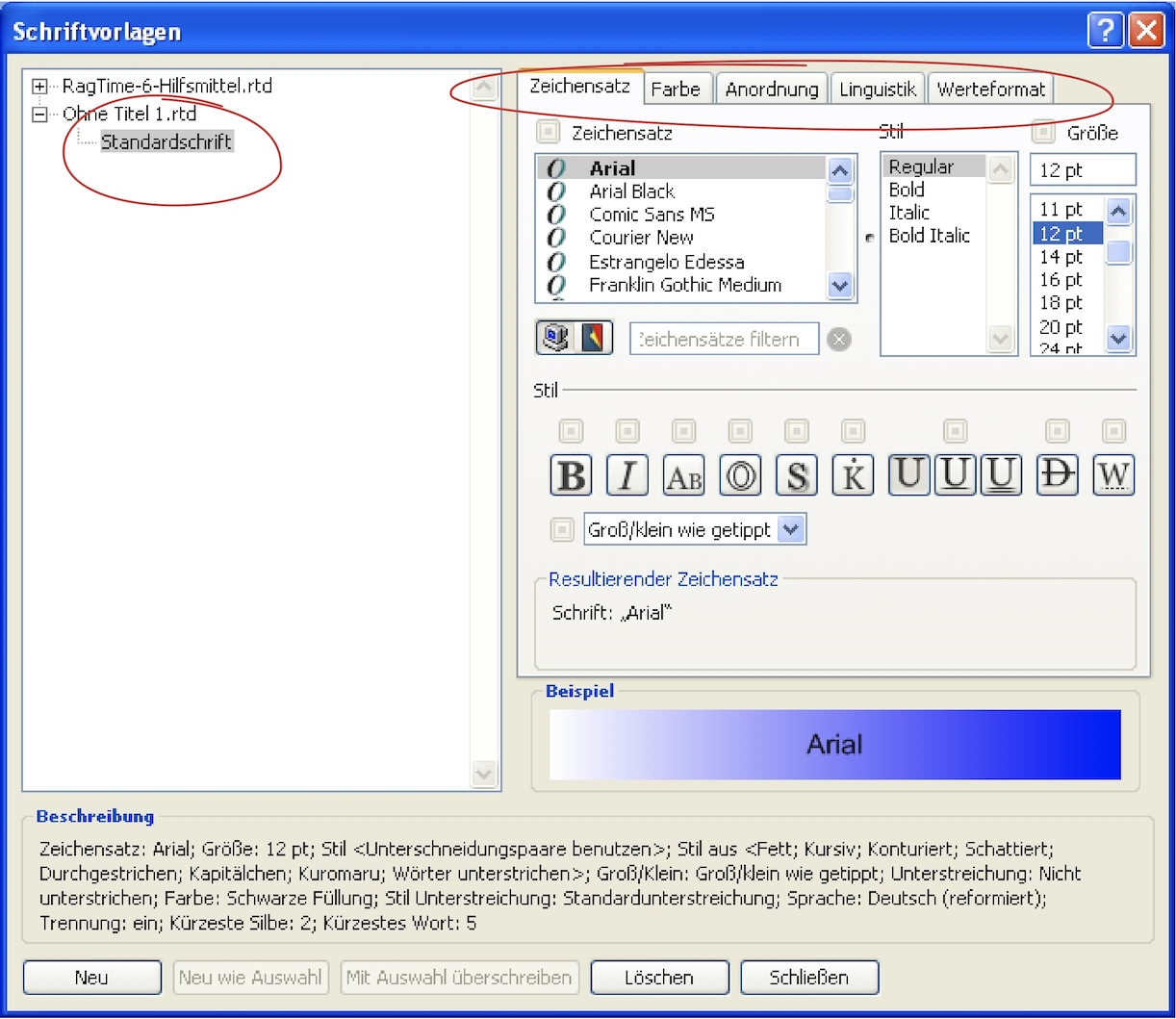Clear the font filter with X icon
The height and width of the screenshot is (1019, 1176).
click(x=839, y=340)
